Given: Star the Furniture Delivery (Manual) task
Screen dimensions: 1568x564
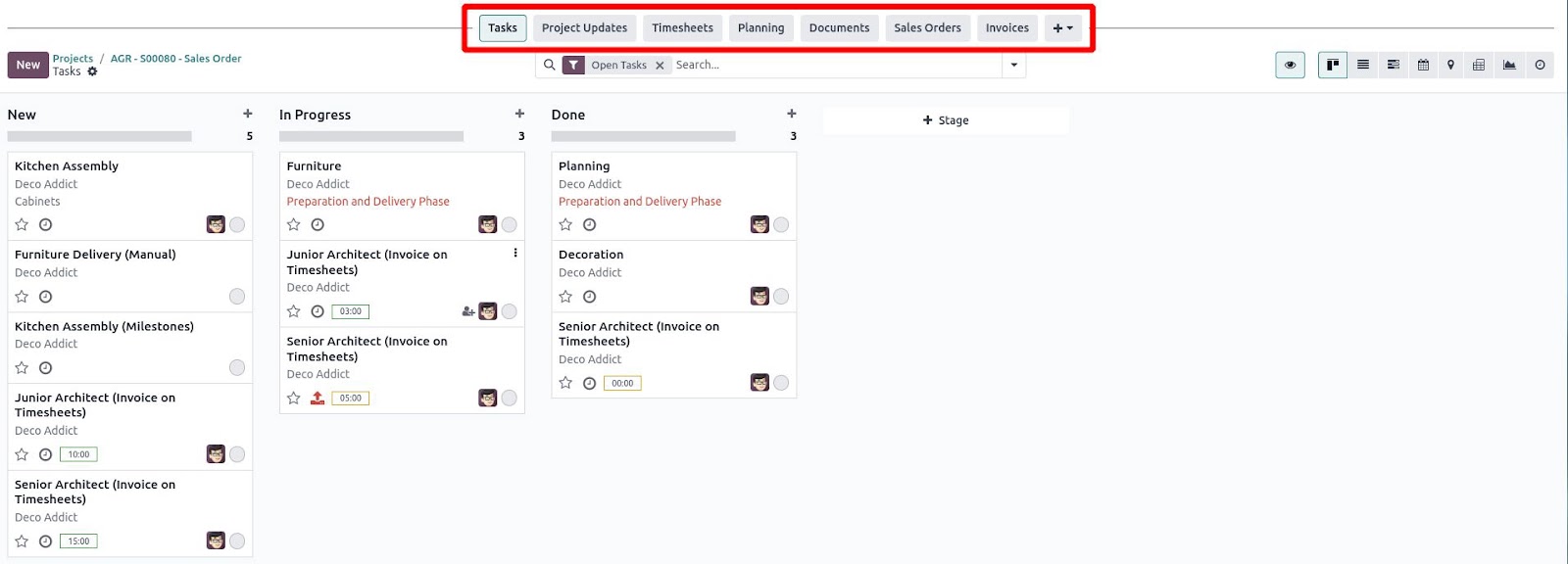Looking at the screenshot, I should (22, 297).
